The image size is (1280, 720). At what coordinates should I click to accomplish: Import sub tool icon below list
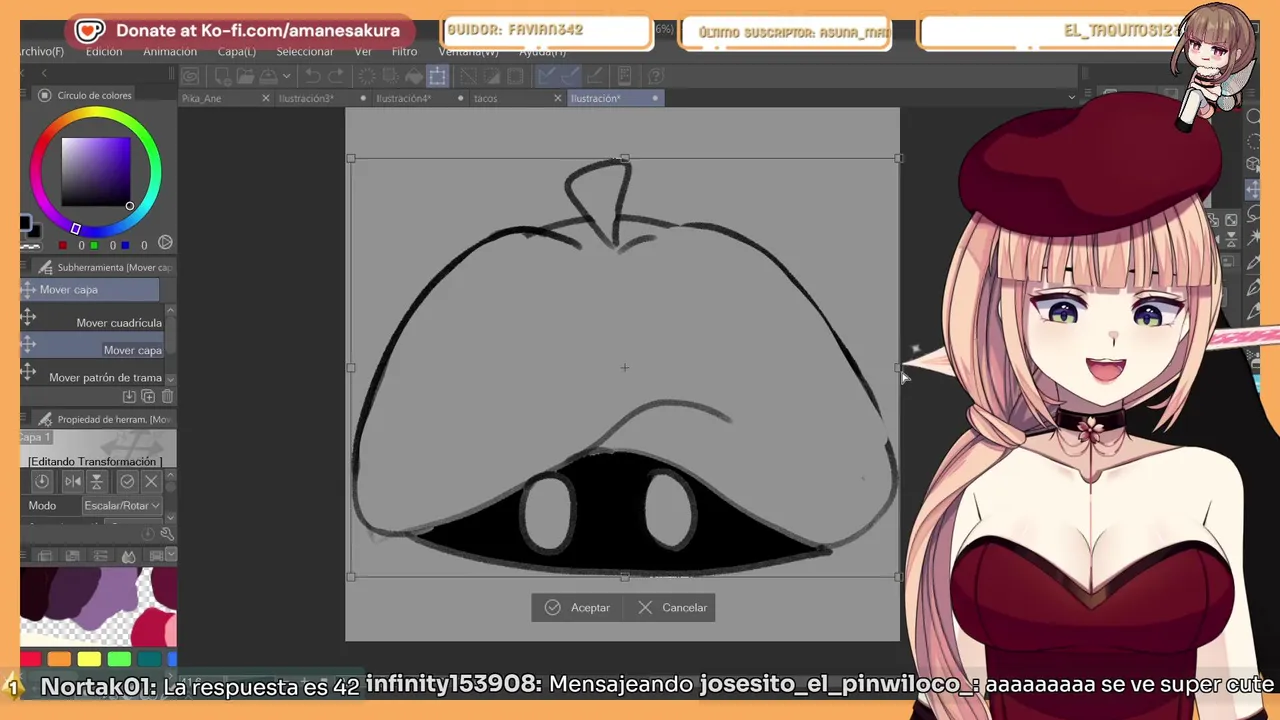129,396
